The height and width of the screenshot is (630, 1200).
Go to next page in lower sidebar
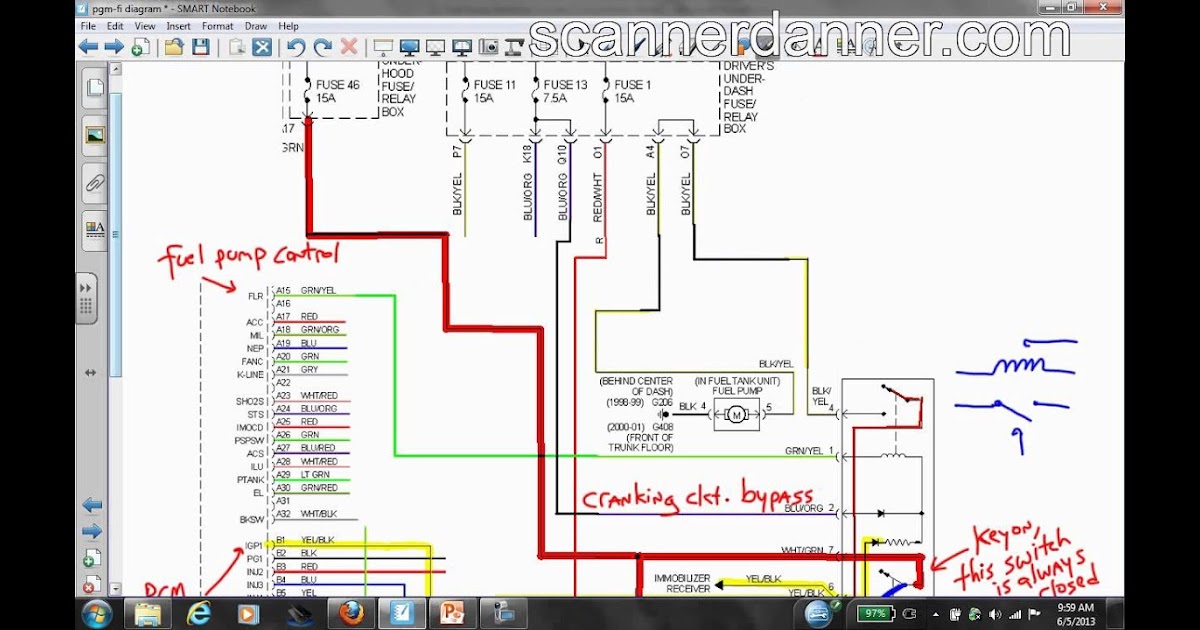pyautogui.click(x=92, y=531)
